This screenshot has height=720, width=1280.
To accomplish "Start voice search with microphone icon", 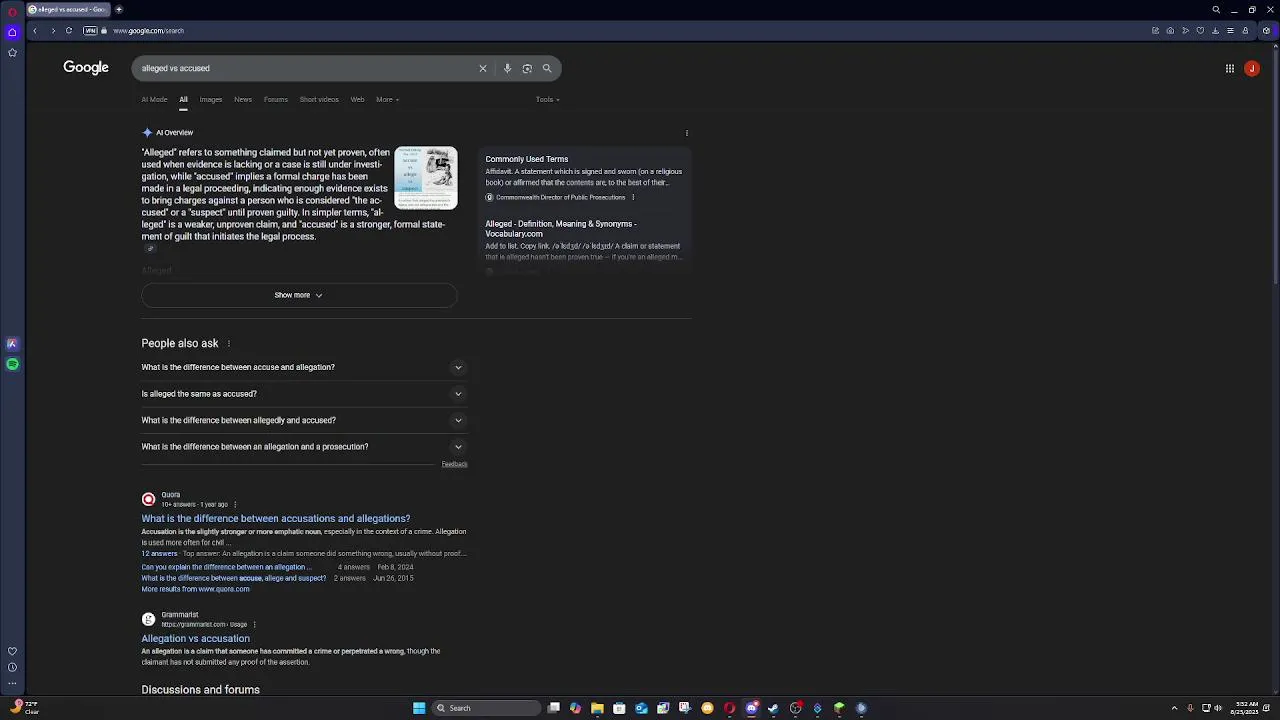I will 507,68.
